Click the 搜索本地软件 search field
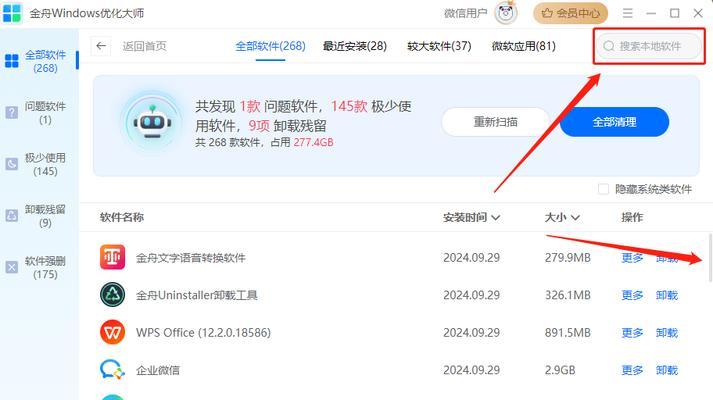Screen dimensions: 713x400 (x=649, y=46)
